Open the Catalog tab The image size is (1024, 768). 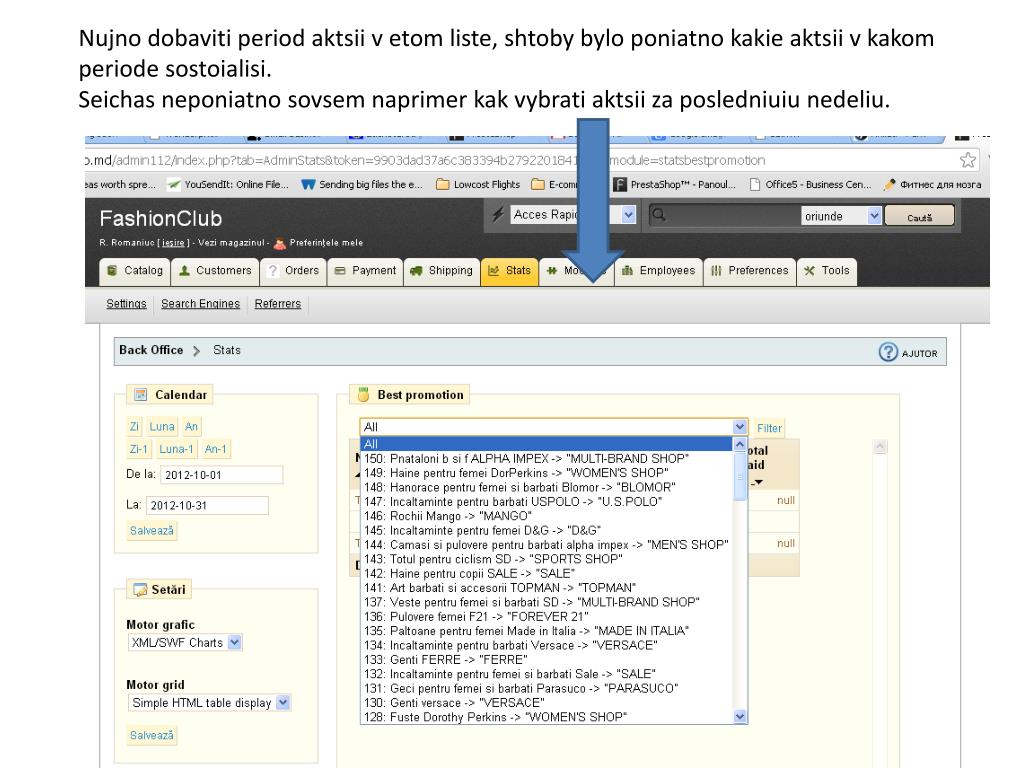135,271
